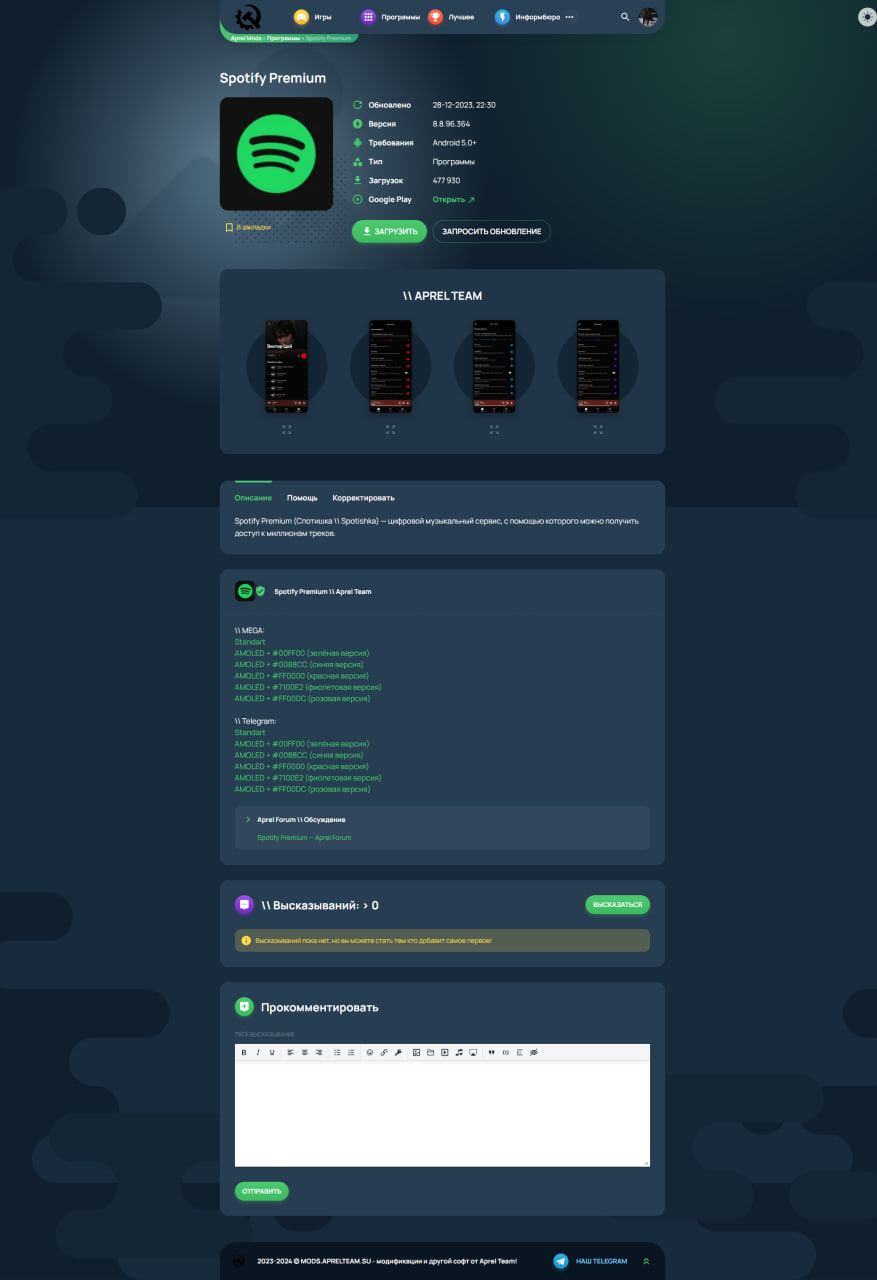The image size is (877, 1280).
Task: Click the purple comments icon beside Высказываний
Action: (x=244, y=905)
